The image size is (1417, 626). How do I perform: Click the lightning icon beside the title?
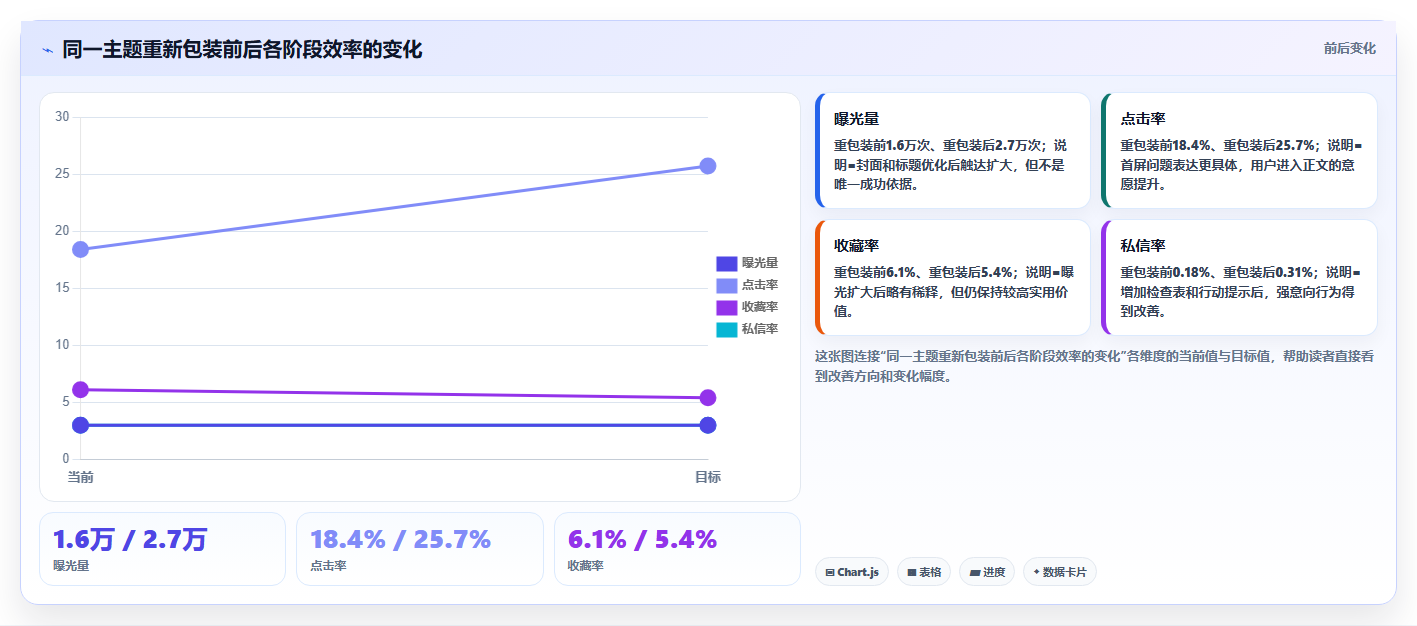tap(48, 50)
